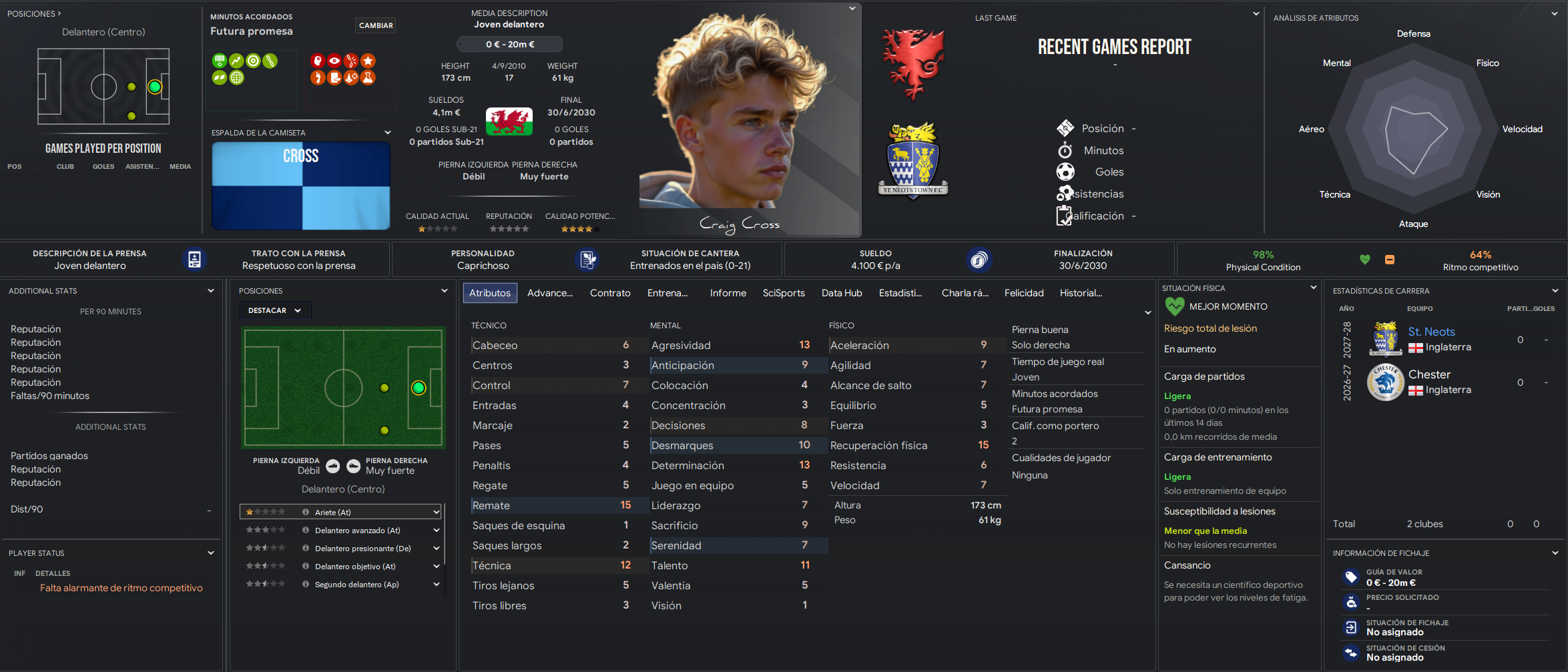This screenshot has height=672, width=1568.
Task: Open the St. Neots team link
Action: coord(1431,332)
